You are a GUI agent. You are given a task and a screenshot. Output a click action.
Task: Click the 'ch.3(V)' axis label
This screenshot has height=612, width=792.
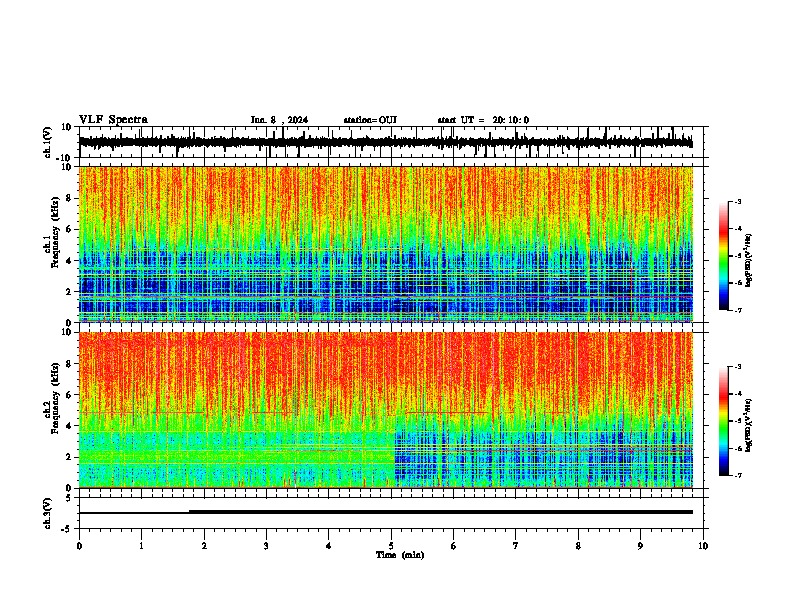coord(48,513)
